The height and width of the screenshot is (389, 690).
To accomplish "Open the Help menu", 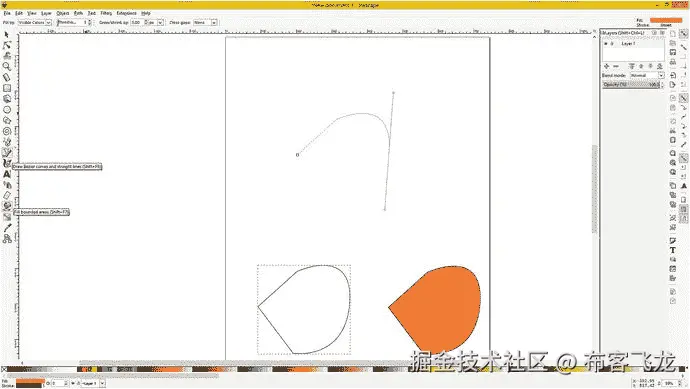I will point(146,13).
